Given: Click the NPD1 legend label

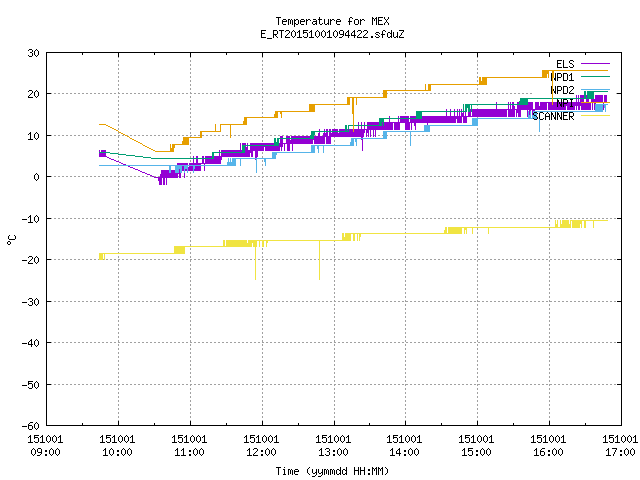Looking at the screenshot, I should point(562,77).
